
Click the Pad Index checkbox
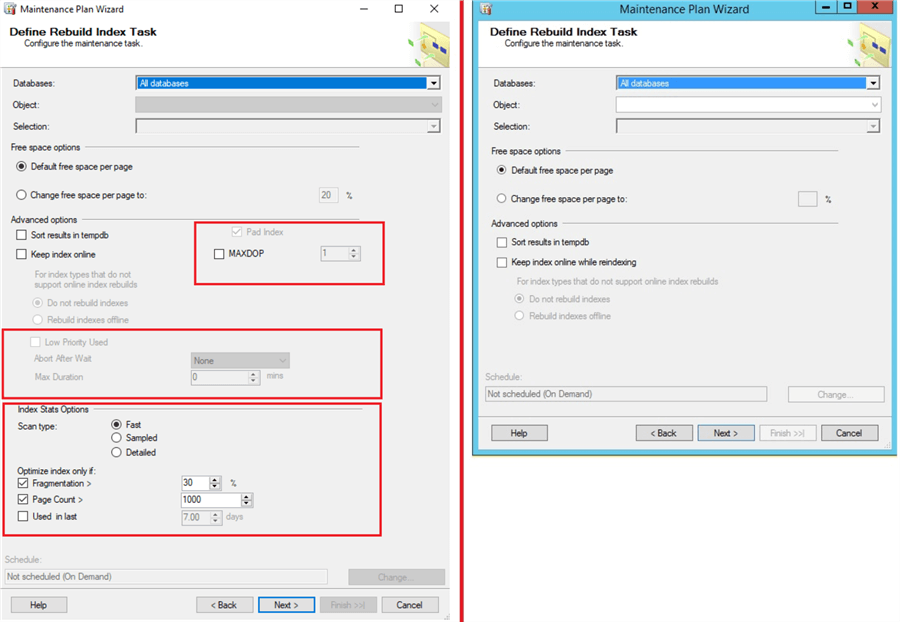tap(236, 232)
